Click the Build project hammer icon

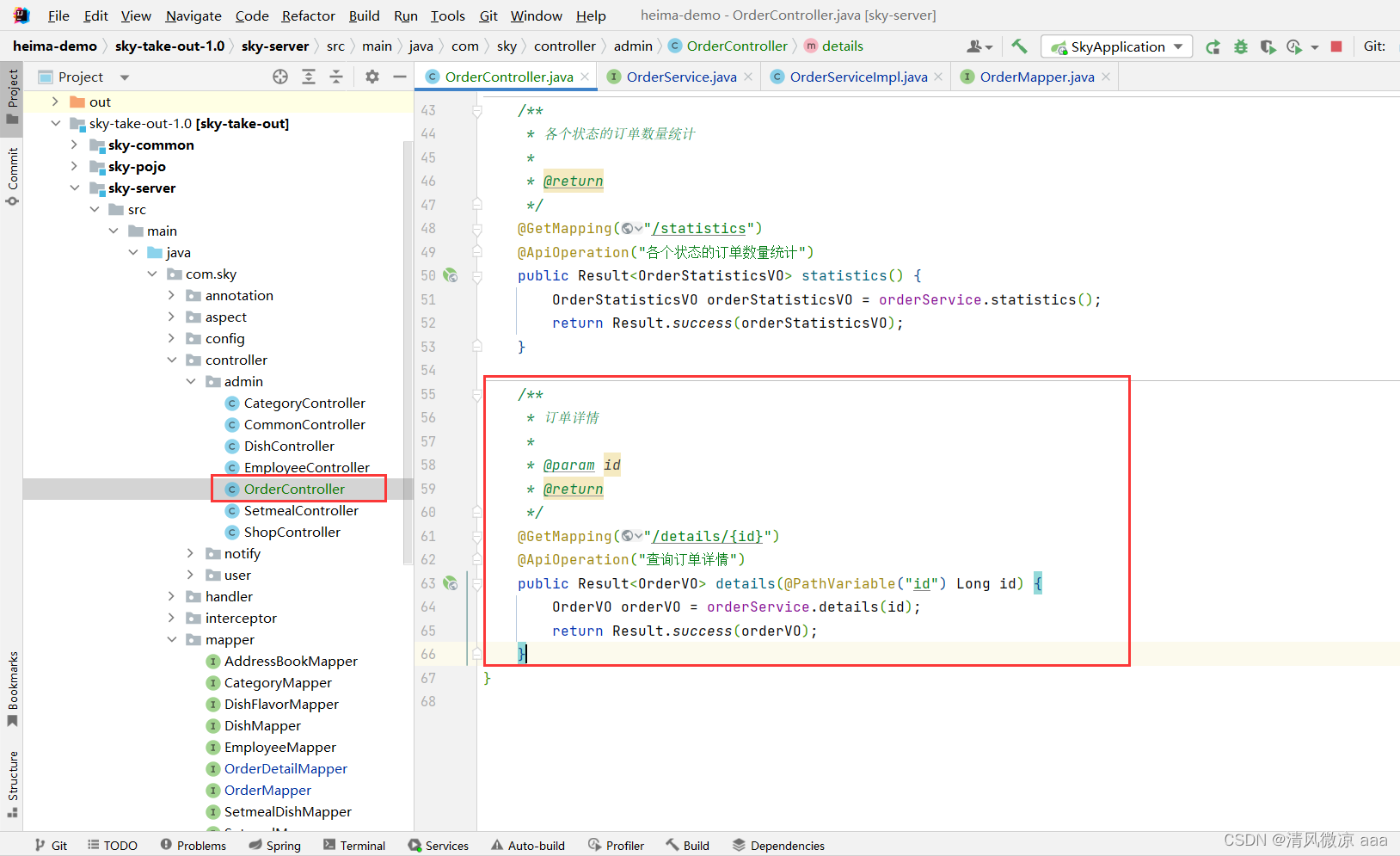(x=1019, y=46)
